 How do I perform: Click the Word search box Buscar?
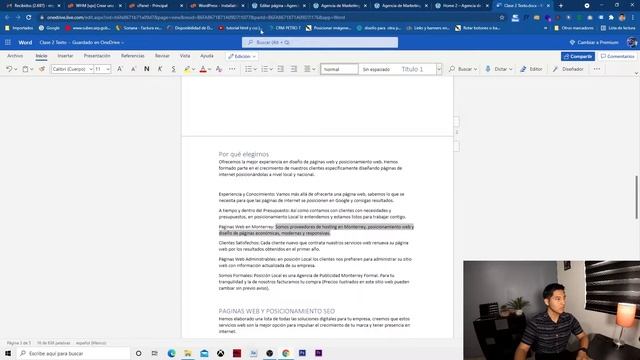click(x=320, y=42)
